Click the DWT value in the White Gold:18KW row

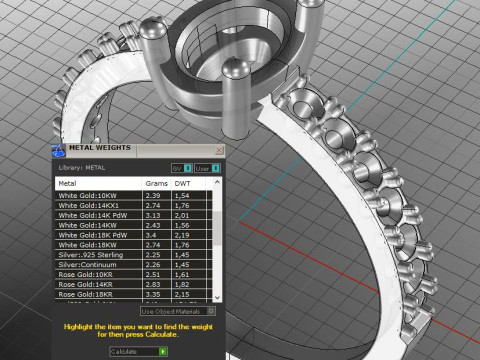(x=182, y=245)
